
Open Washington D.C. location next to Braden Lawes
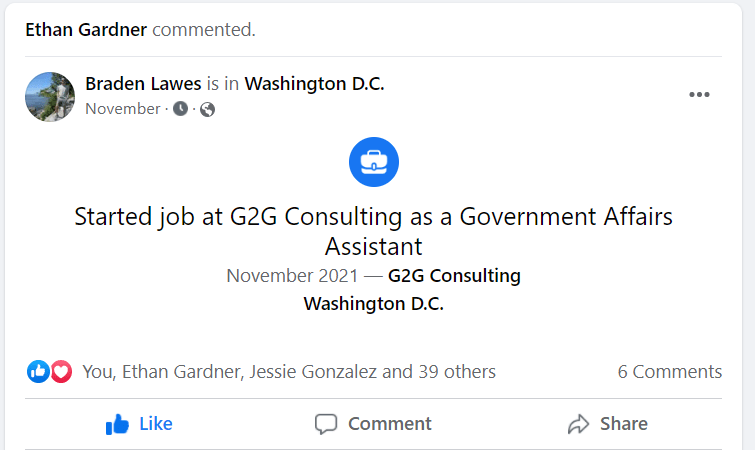coord(314,84)
